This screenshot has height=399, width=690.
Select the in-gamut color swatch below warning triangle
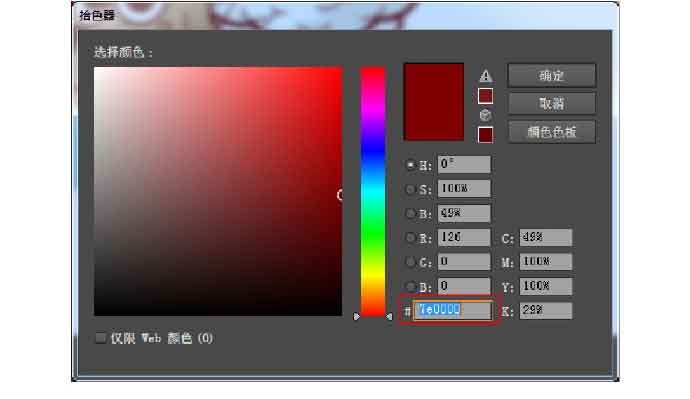485,96
